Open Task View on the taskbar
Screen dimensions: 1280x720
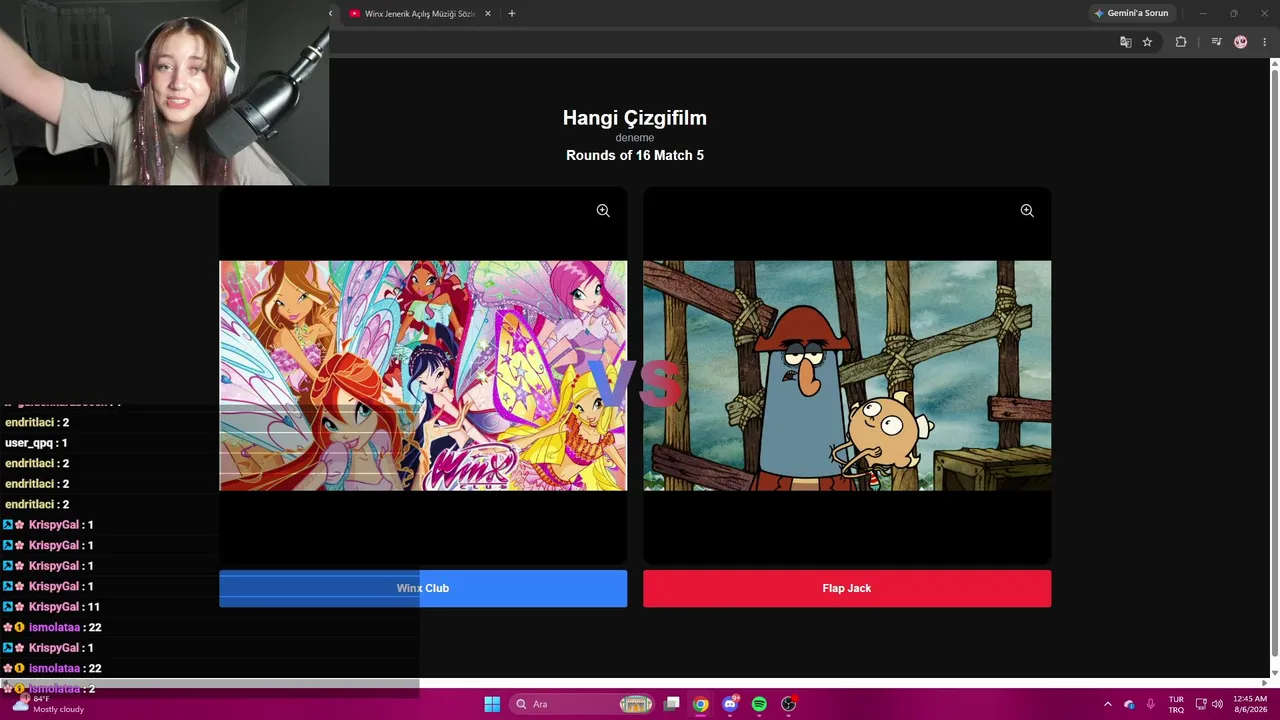point(672,704)
